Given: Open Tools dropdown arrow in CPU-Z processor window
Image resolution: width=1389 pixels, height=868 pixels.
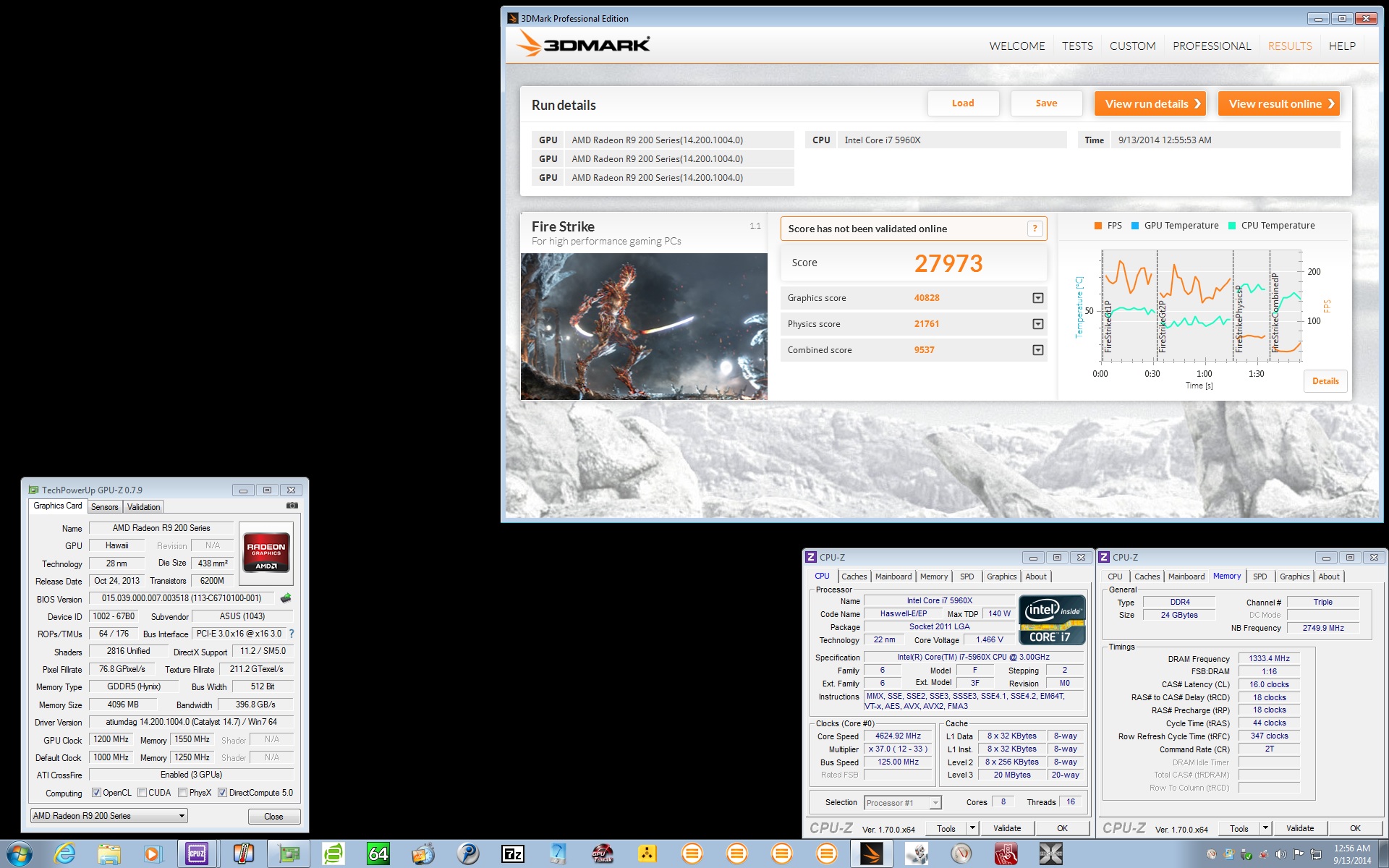Looking at the screenshot, I should click(972, 828).
